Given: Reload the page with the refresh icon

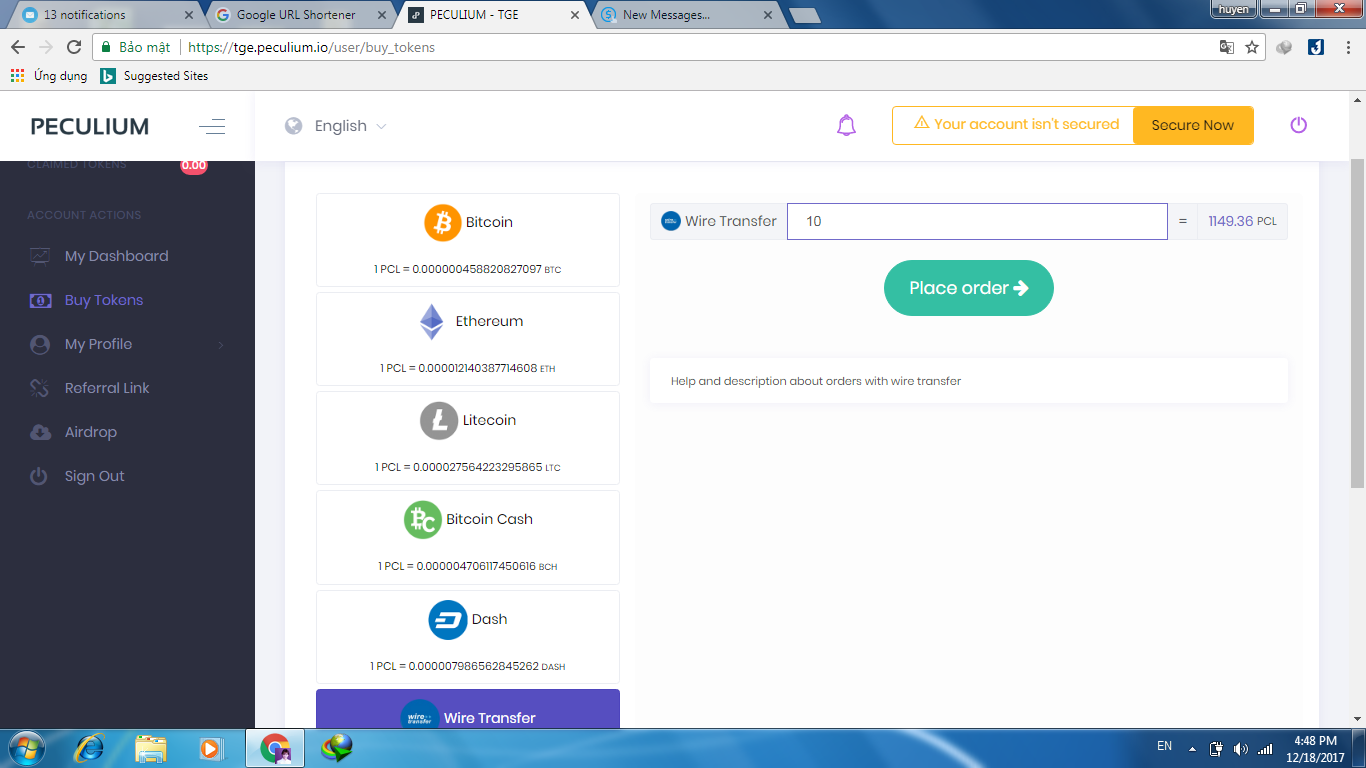Looking at the screenshot, I should (73, 47).
